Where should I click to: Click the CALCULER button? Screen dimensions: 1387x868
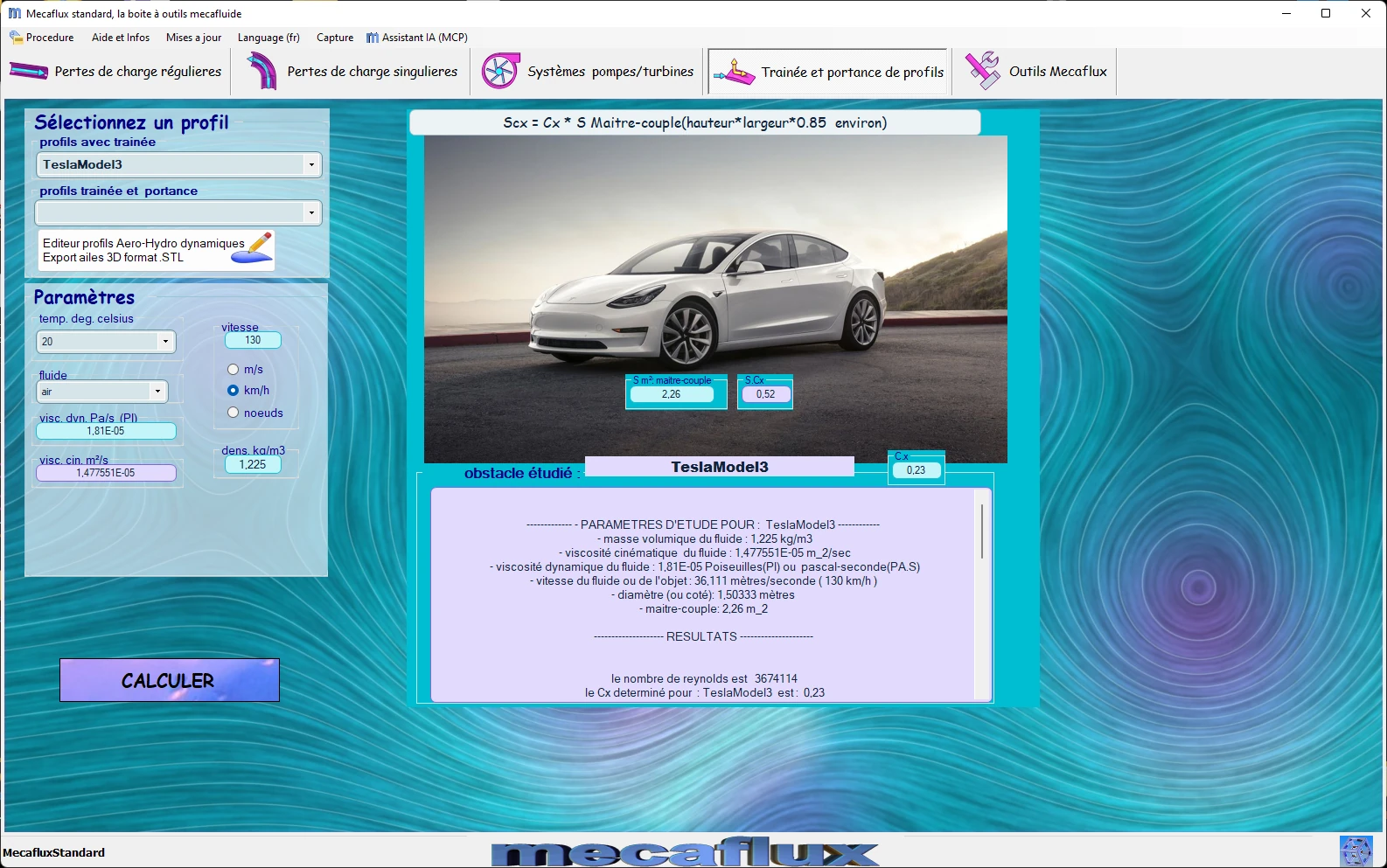(170, 680)
